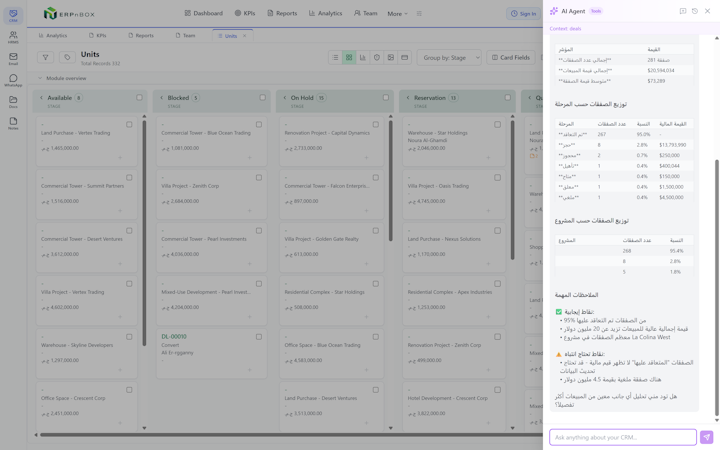Open Team in top navigation
720x450 pixels.
tap(366, 13)
